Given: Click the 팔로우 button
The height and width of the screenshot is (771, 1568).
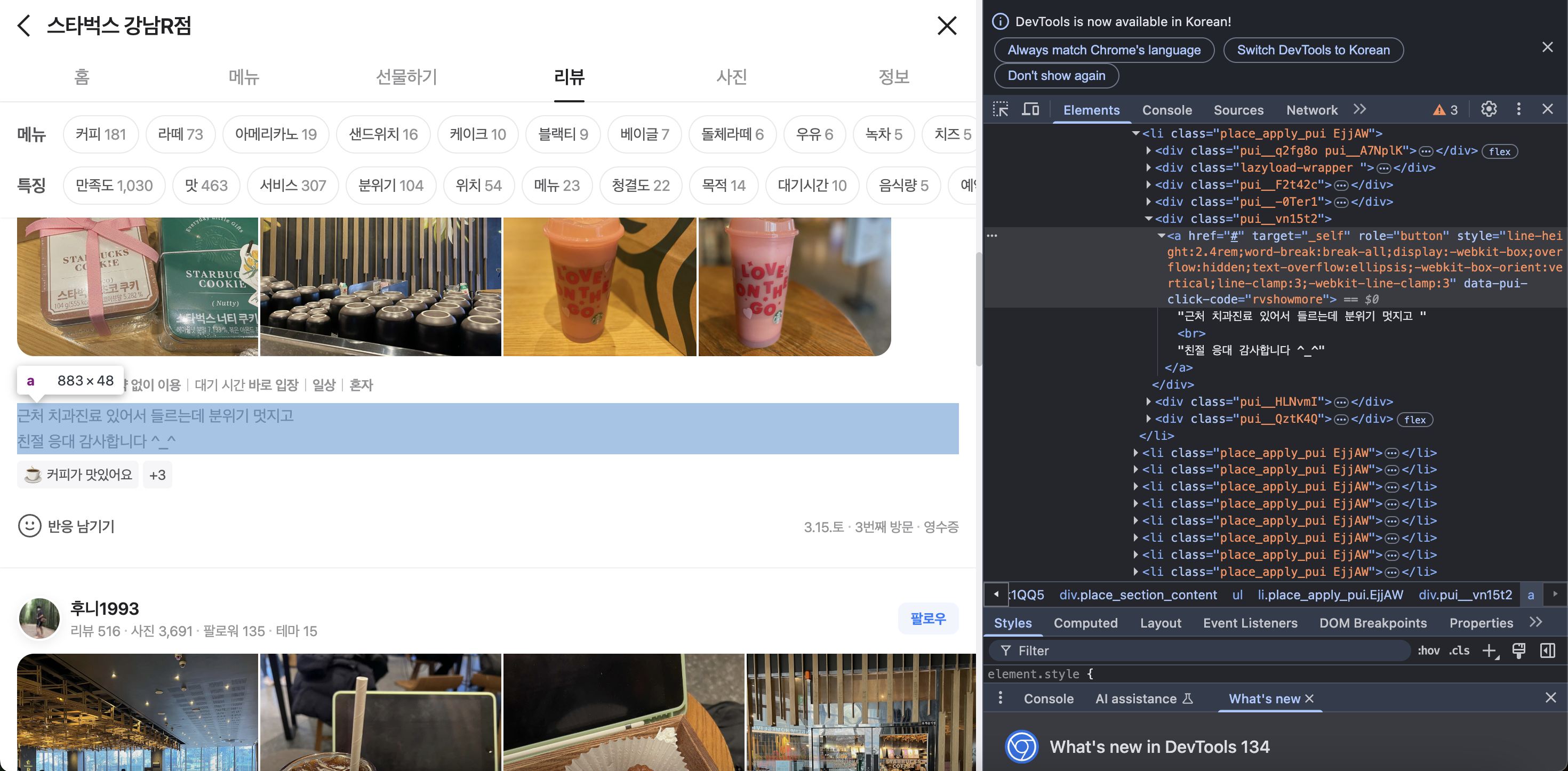Looking at the screenshot, I should click(927, 619).
